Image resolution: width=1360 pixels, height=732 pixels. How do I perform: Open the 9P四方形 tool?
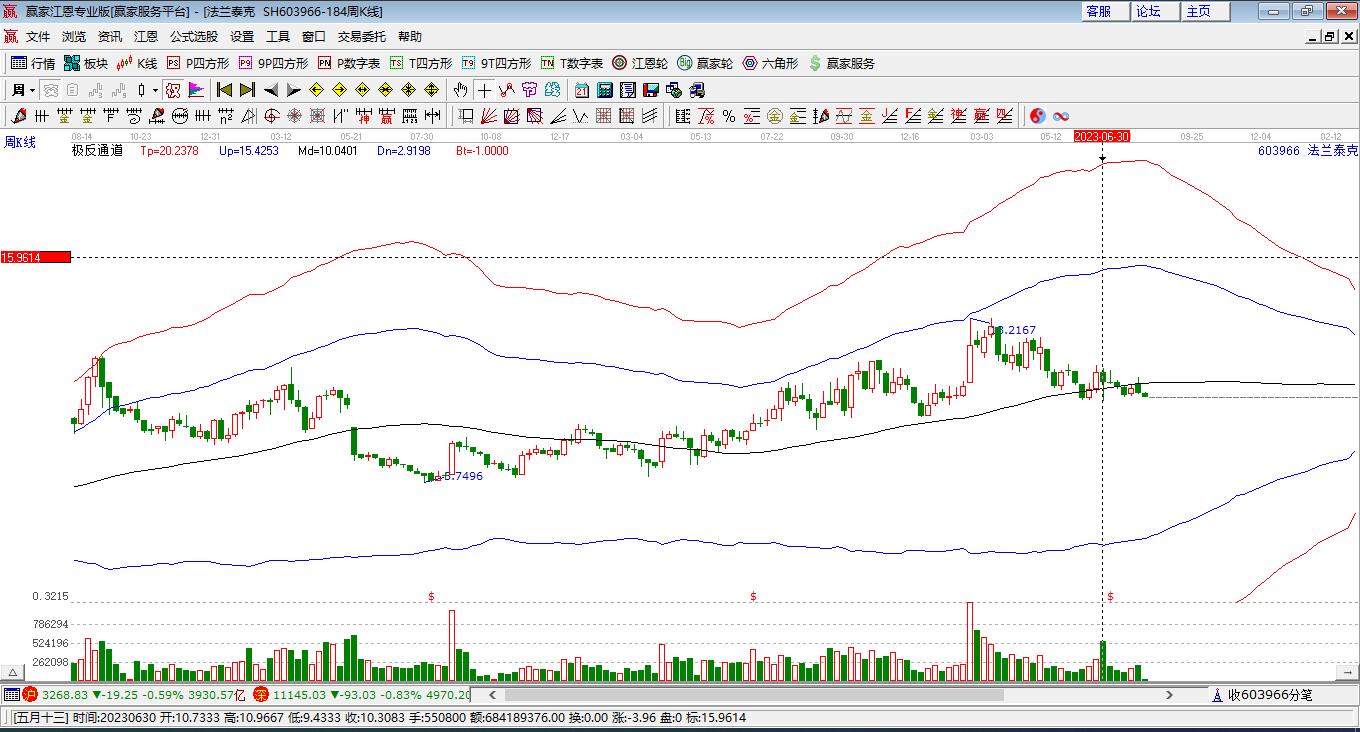273,63
